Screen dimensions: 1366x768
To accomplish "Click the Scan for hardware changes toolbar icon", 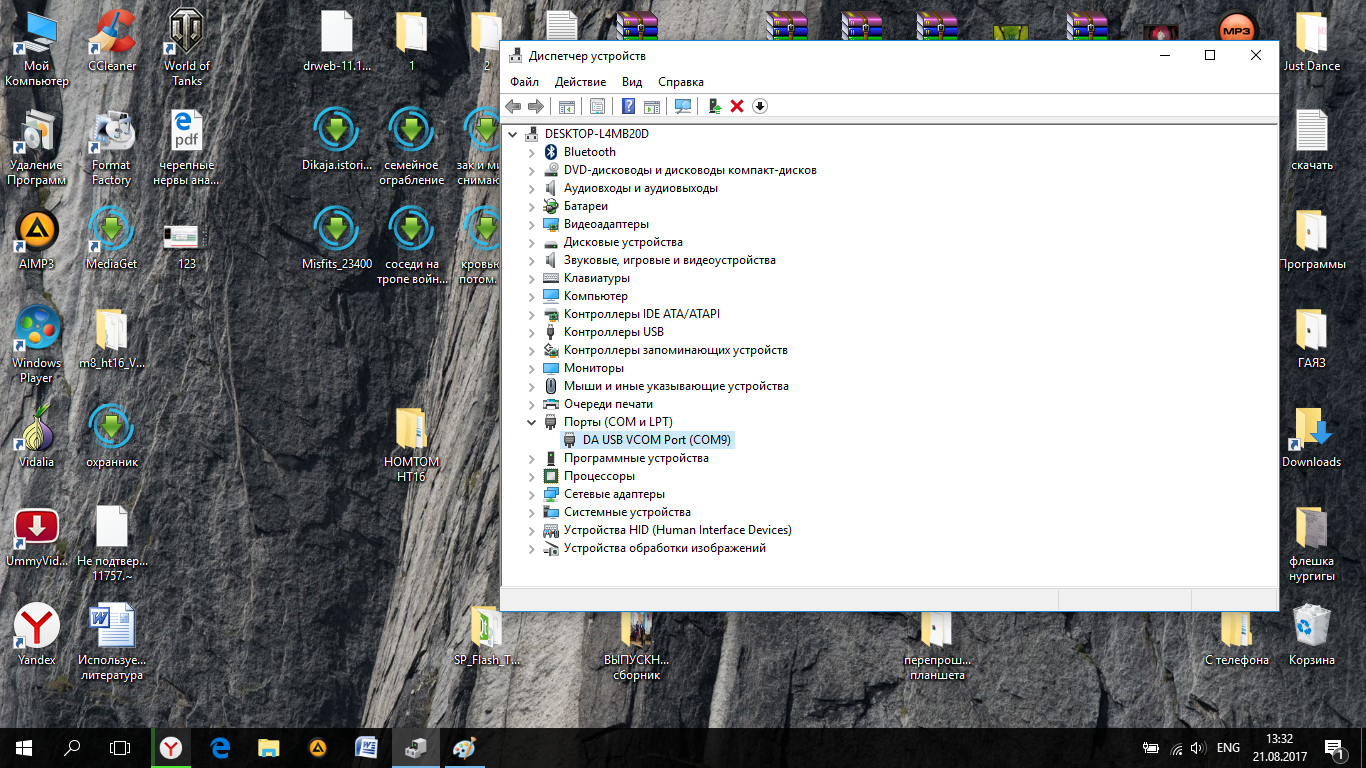I will (684, 106).
